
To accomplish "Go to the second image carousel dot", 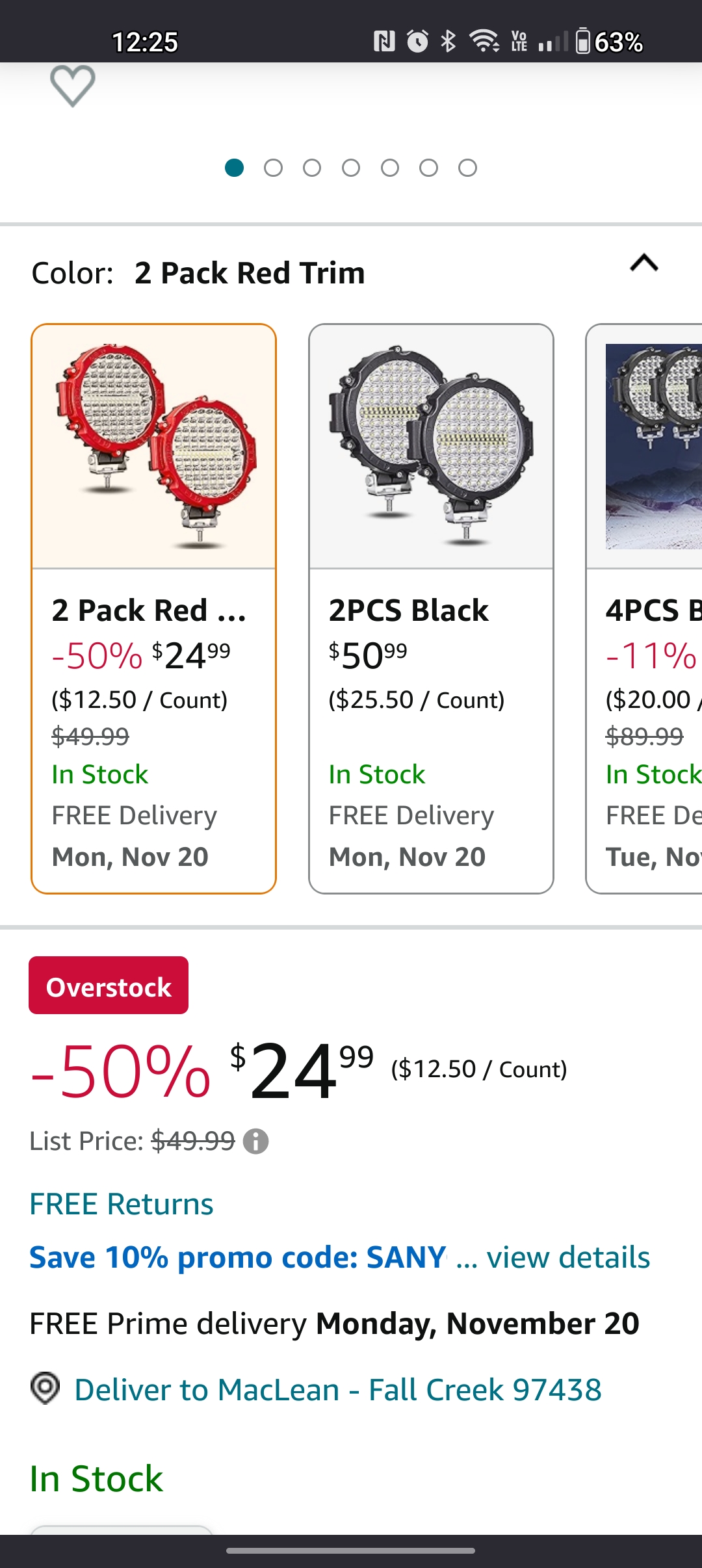I will [273, 168].
